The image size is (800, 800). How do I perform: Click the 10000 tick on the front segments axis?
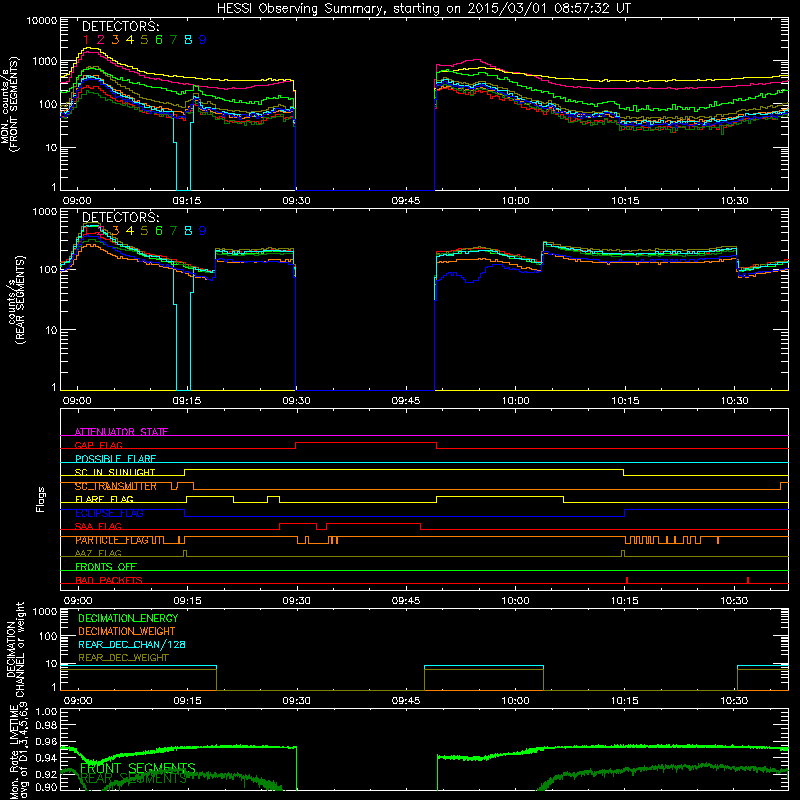click(42, 20)
